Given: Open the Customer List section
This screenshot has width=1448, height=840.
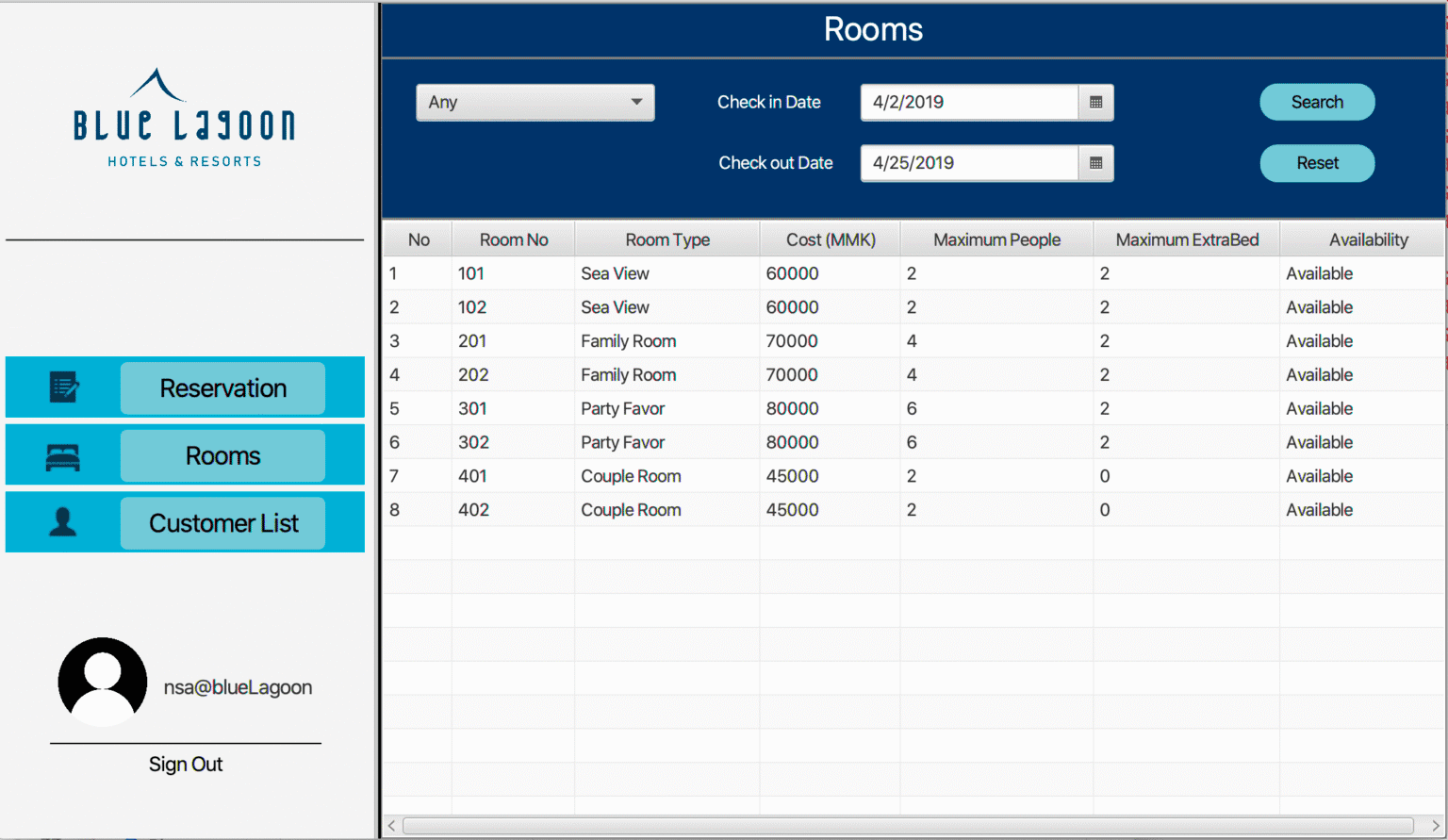Looking at the screenshot, I should pos(222,522).
